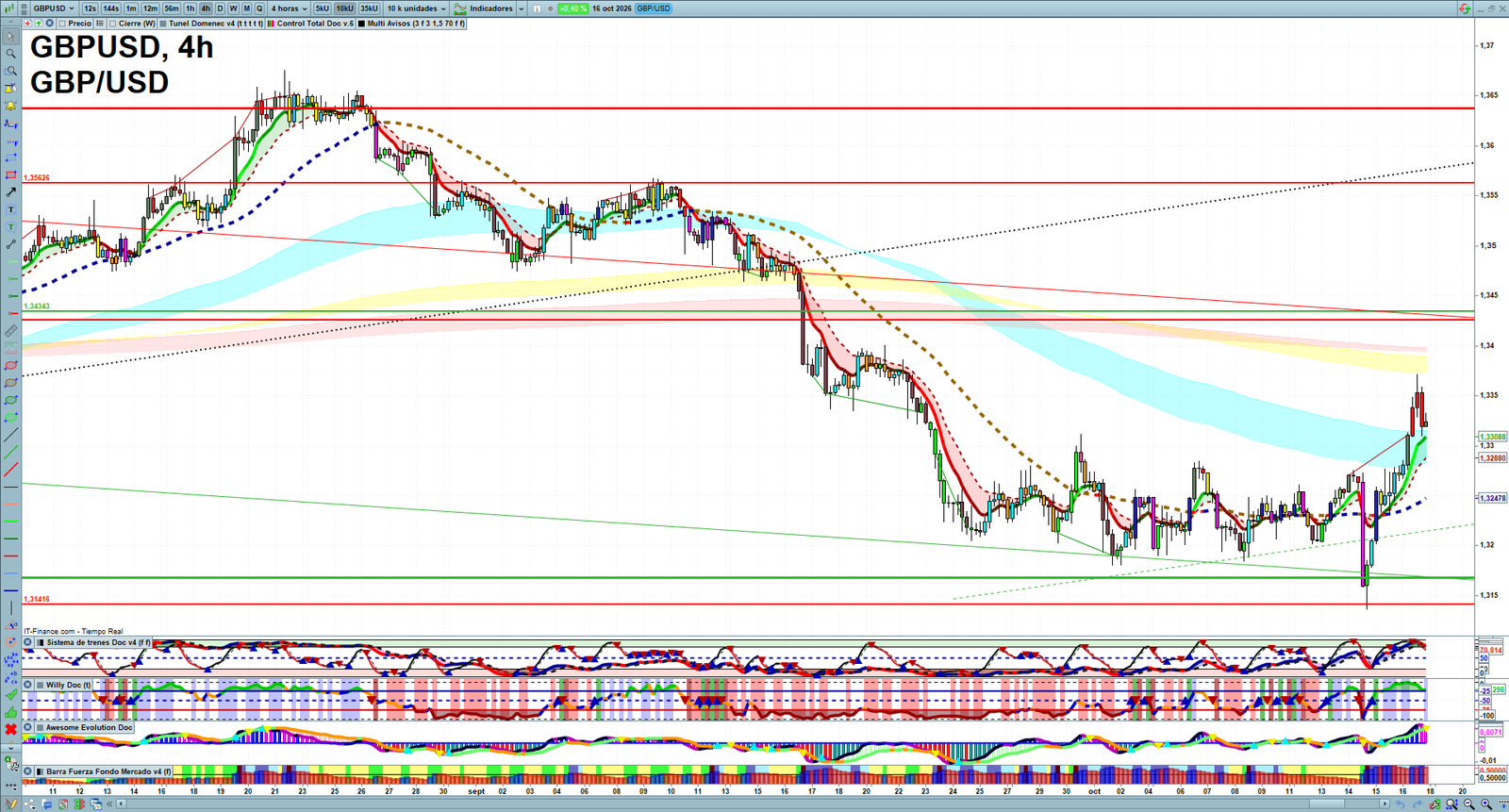Select the ruler measurement tool
Image resolution: width=1509 pixels, height=812 pixels.
tap(10, 331)
